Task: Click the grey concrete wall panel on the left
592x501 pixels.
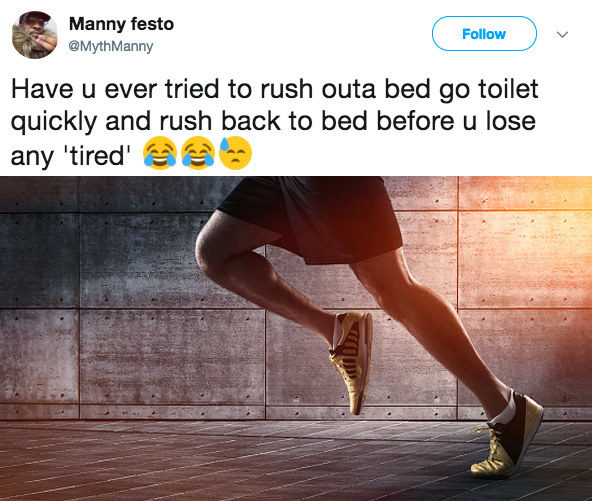Action: (40, 261)
